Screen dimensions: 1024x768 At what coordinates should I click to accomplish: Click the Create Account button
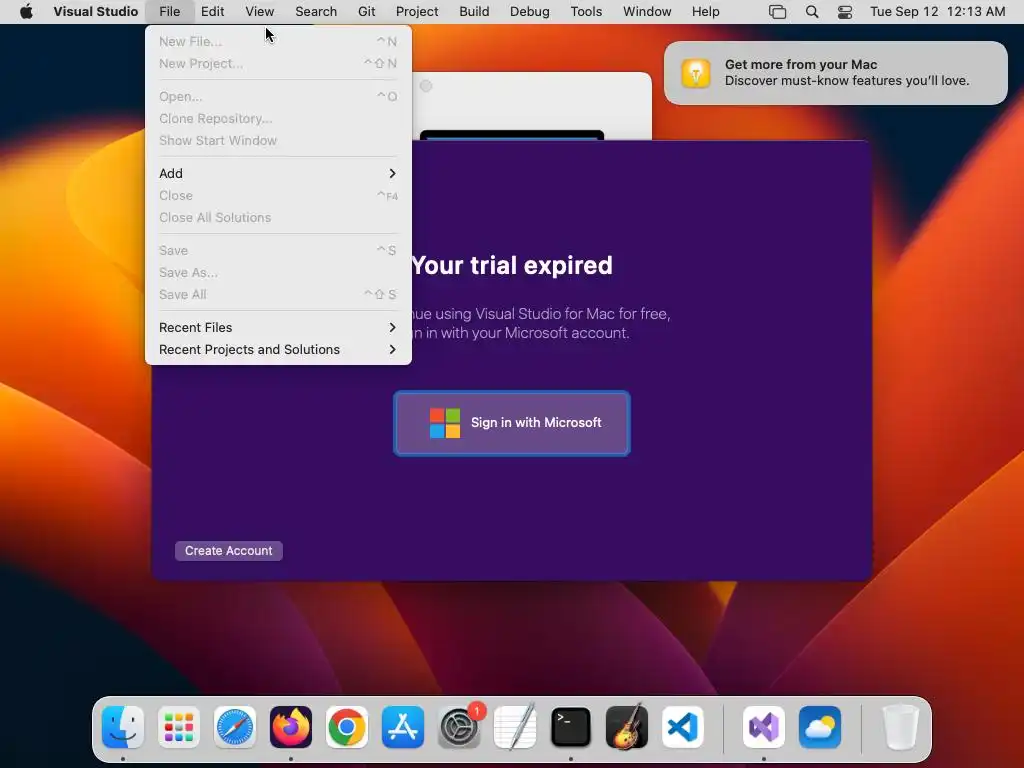[229, 551]
